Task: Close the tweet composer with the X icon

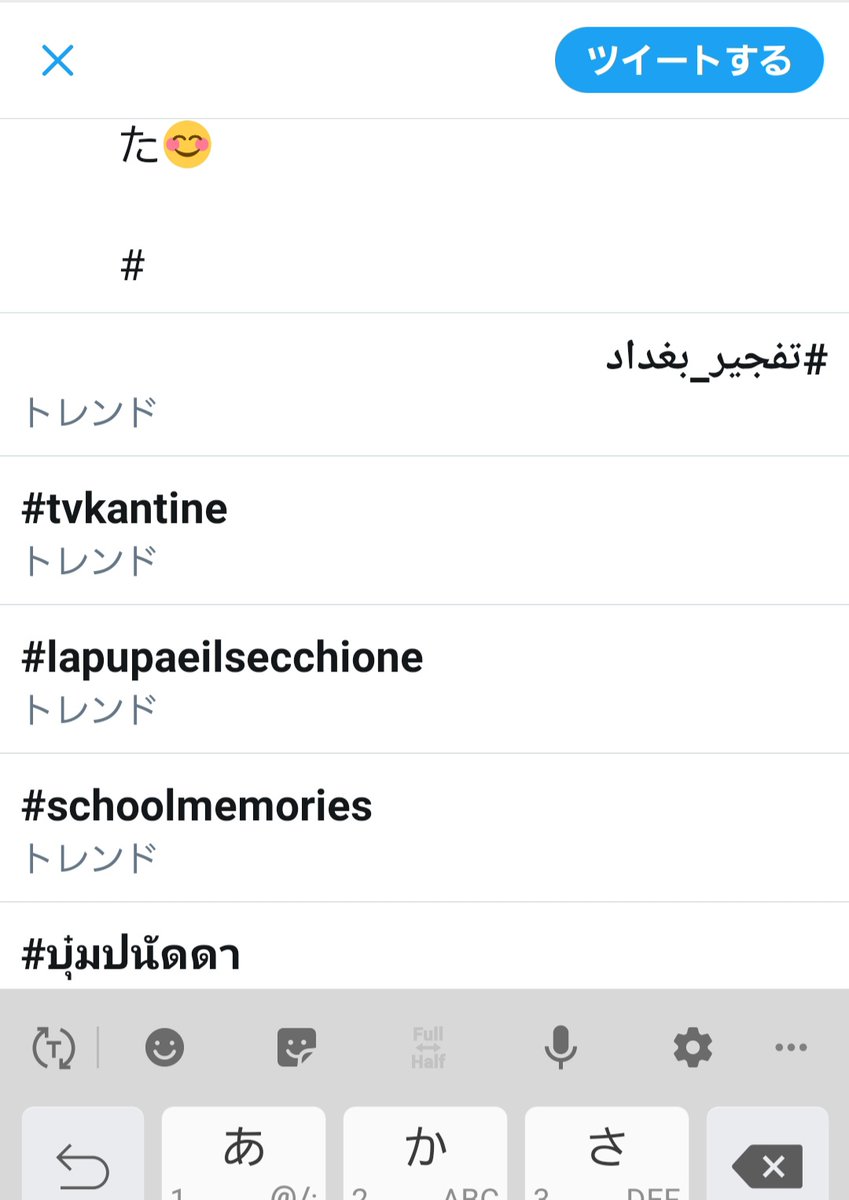Action: (x=57, y=61)
